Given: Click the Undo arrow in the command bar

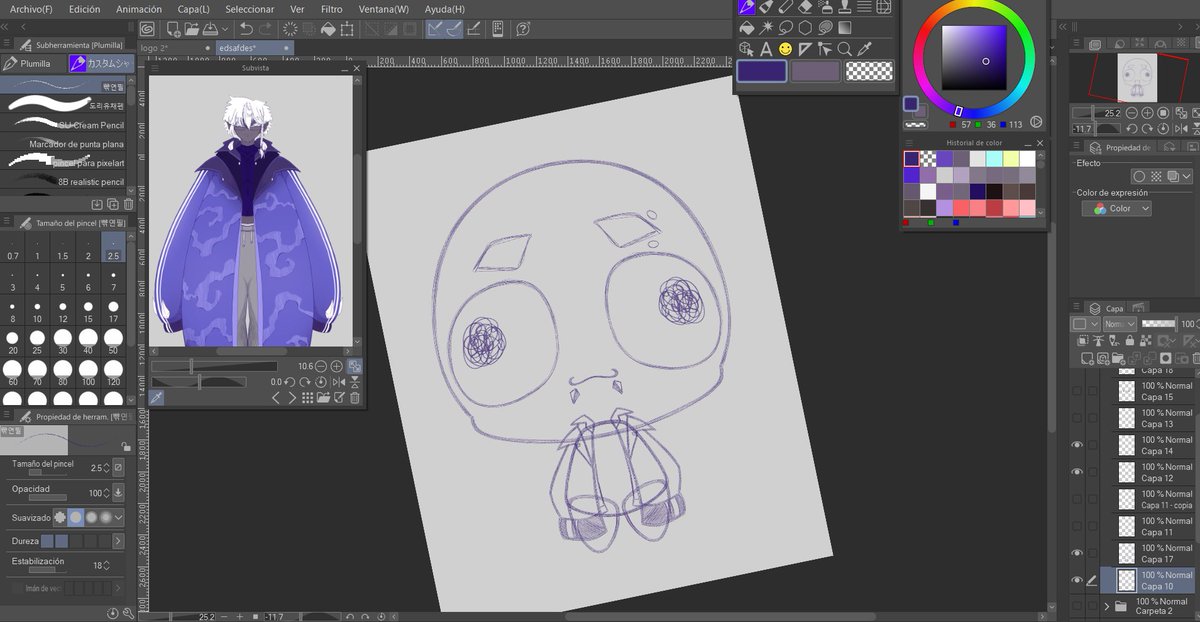Looking at the screenshot, I should 247,29.
